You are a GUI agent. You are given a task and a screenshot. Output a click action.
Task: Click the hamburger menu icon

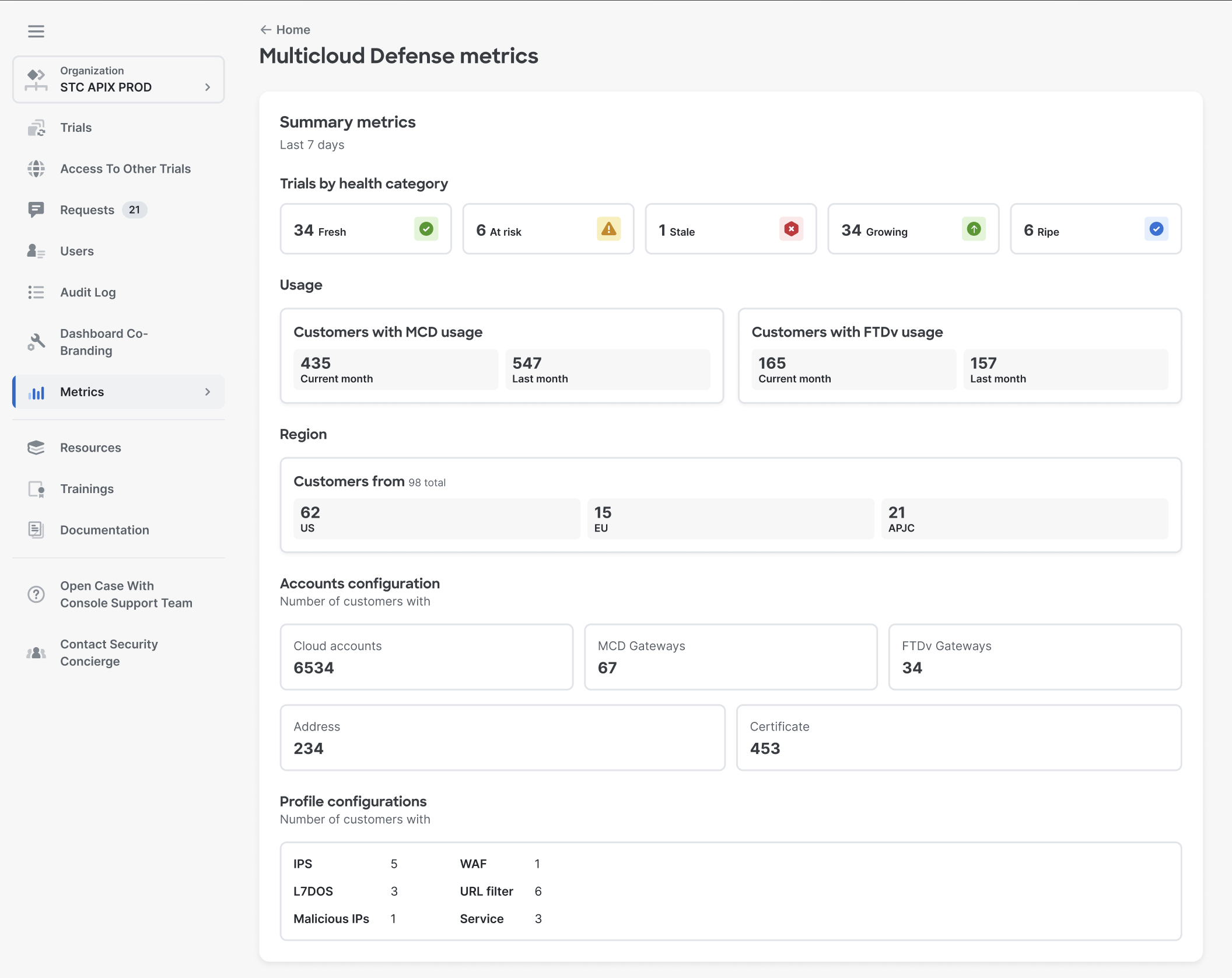click(36, 31)
